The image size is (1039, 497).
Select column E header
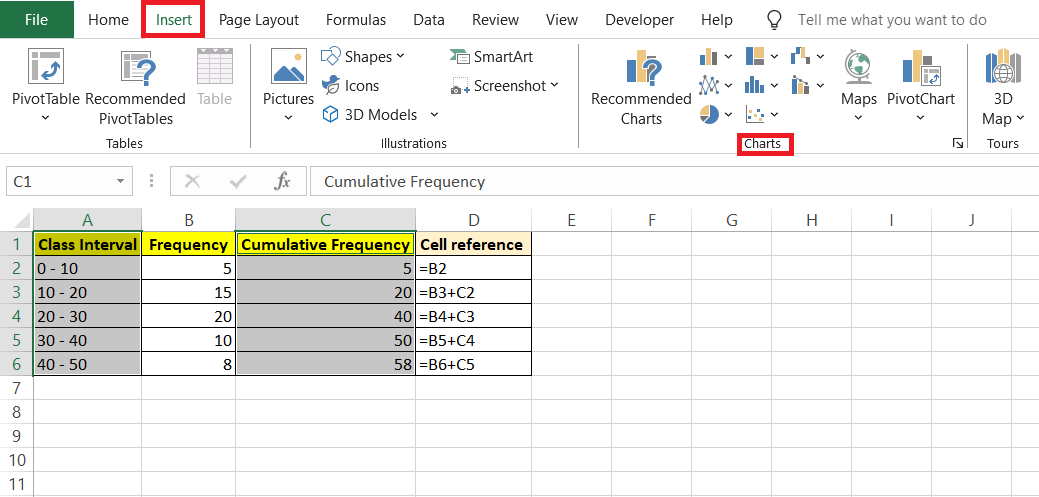(571, 220)
